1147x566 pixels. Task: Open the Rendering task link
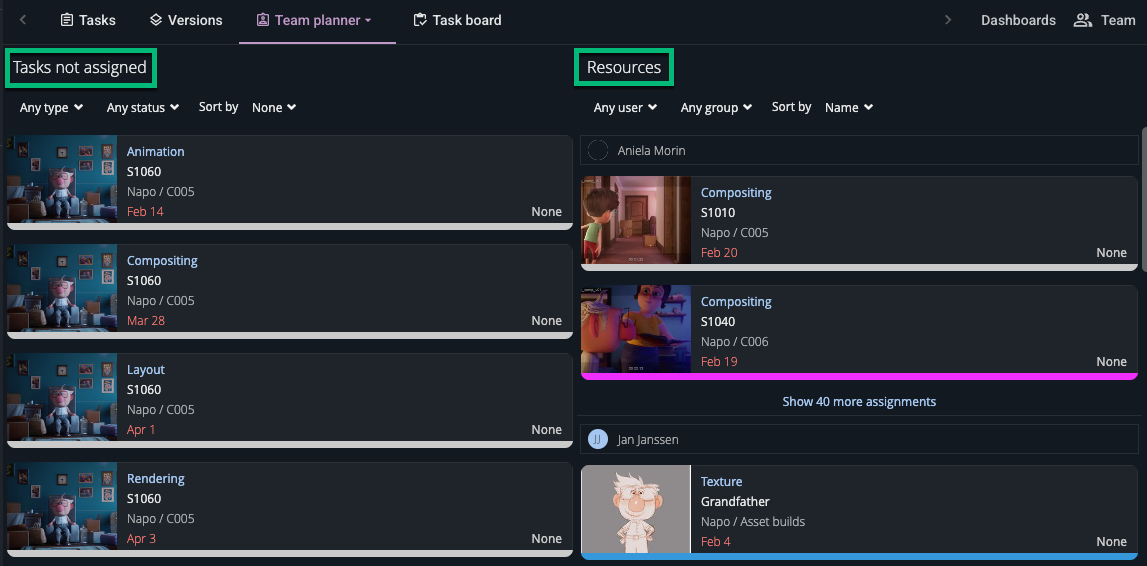coord(155,478)
